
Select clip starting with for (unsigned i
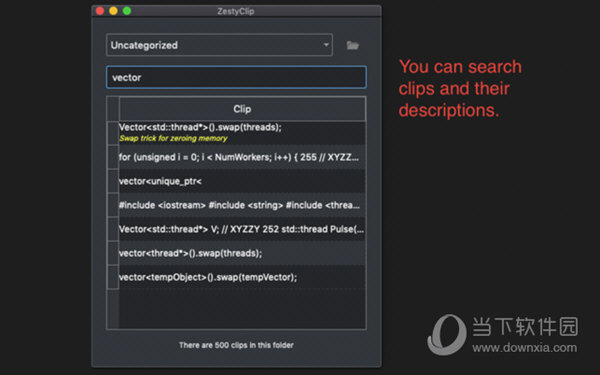pyautogui.click(x=242, y=157)
